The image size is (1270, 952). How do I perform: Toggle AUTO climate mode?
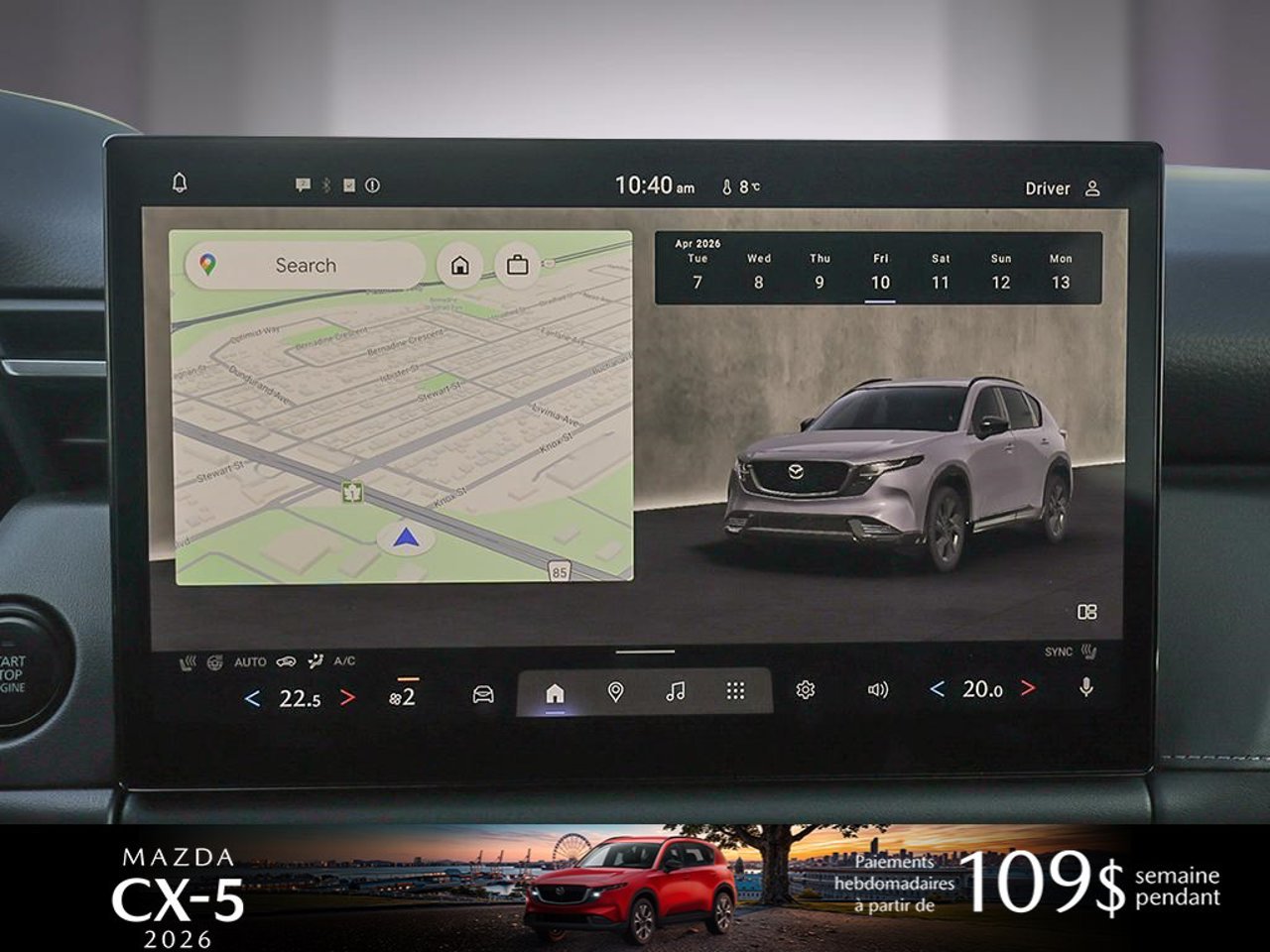(250, 662)
